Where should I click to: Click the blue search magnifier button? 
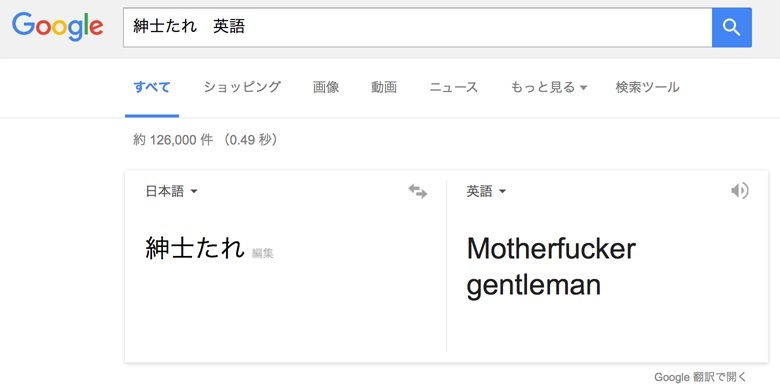click(732, 27)
